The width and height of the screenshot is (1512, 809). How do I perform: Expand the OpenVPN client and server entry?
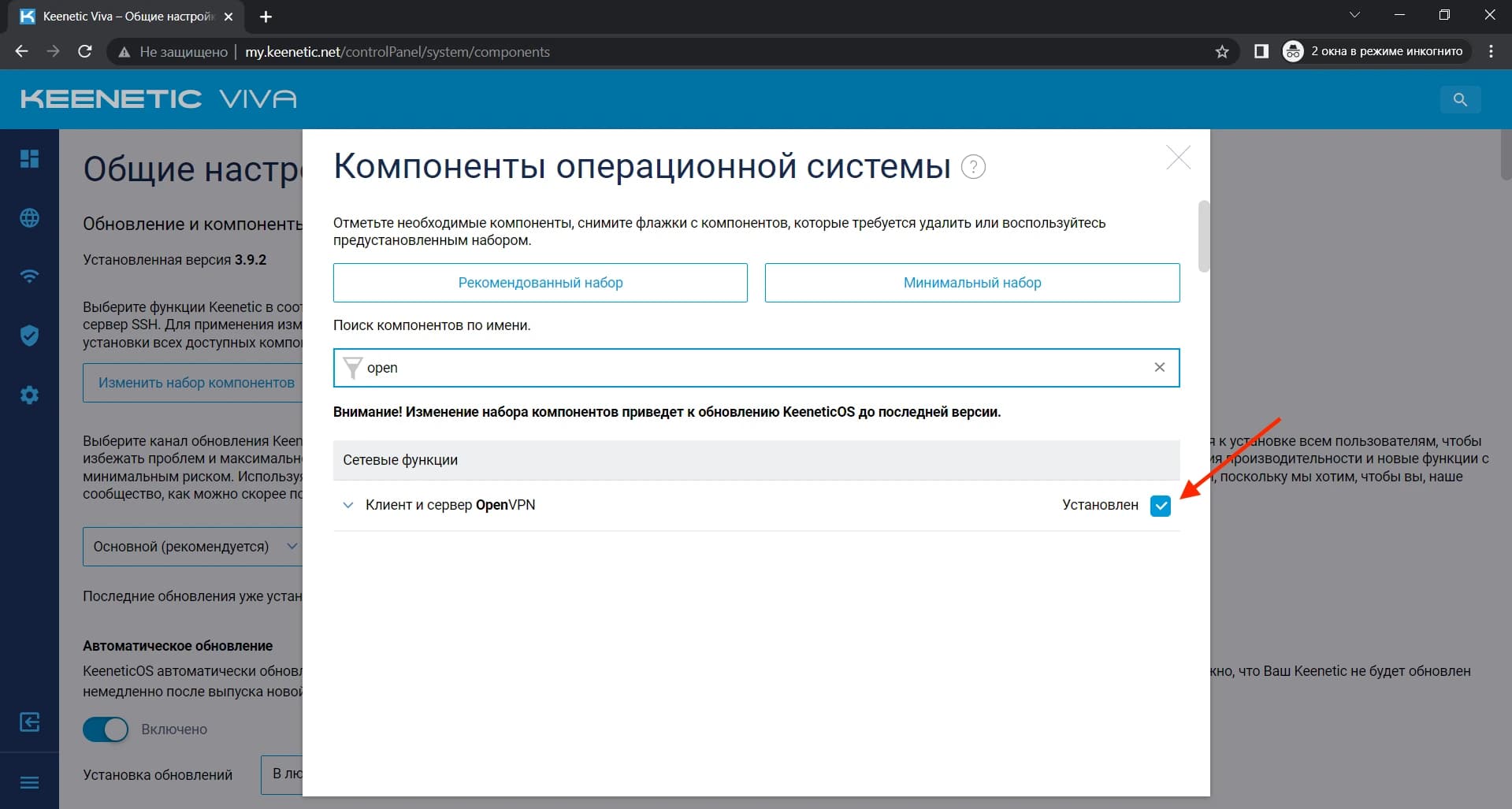point(347,505)
